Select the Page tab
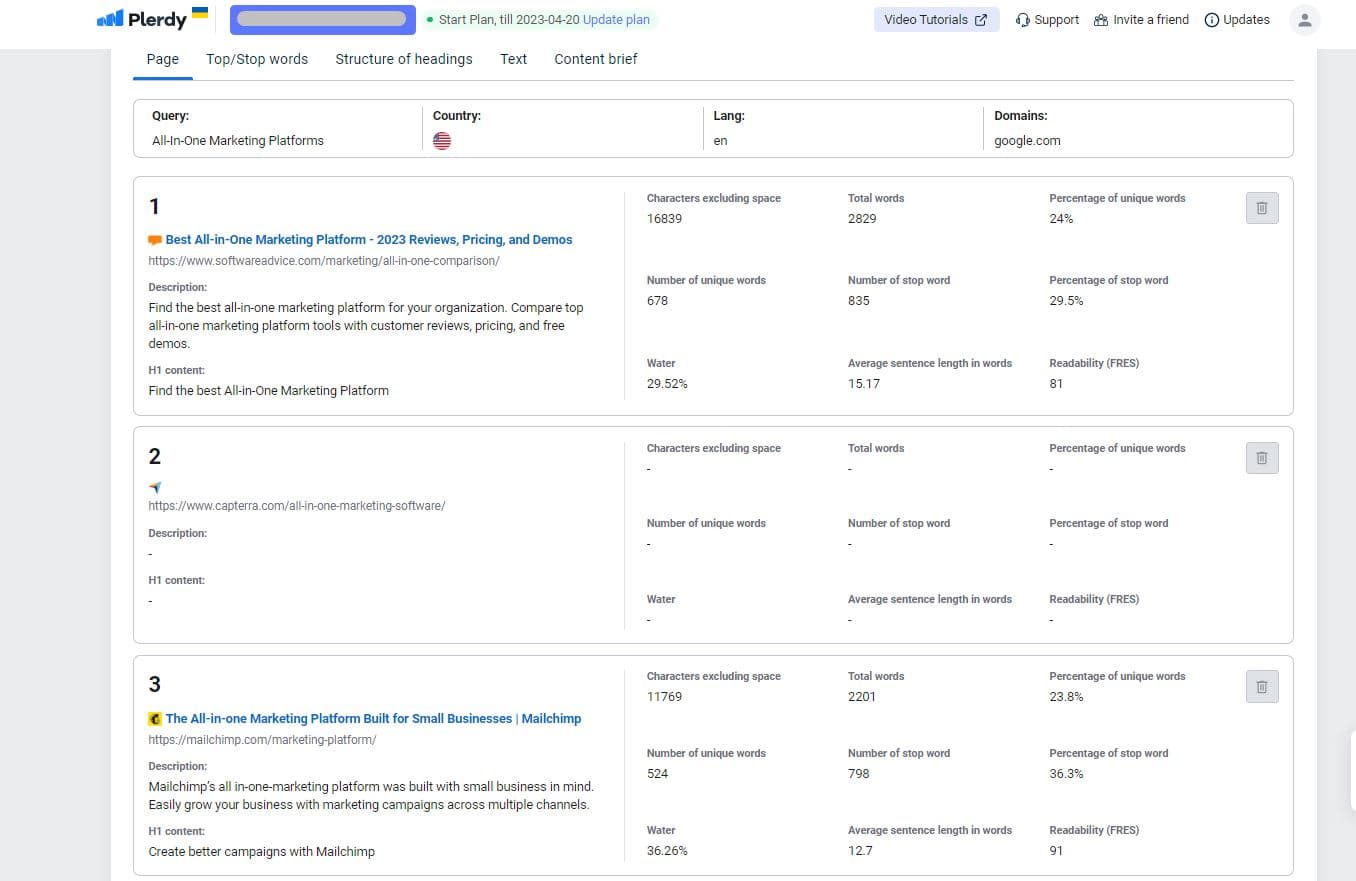Viewport: 1356px width, 881px height. 162,59
